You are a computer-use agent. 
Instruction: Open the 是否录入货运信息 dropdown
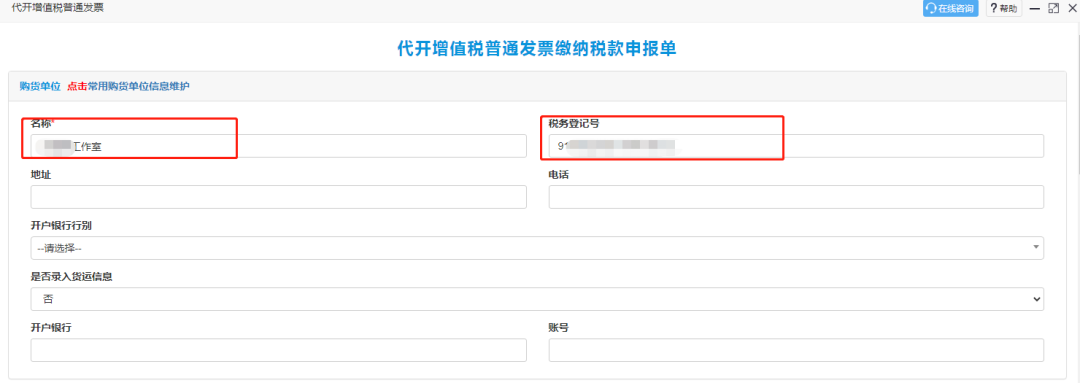coord(537,299)
